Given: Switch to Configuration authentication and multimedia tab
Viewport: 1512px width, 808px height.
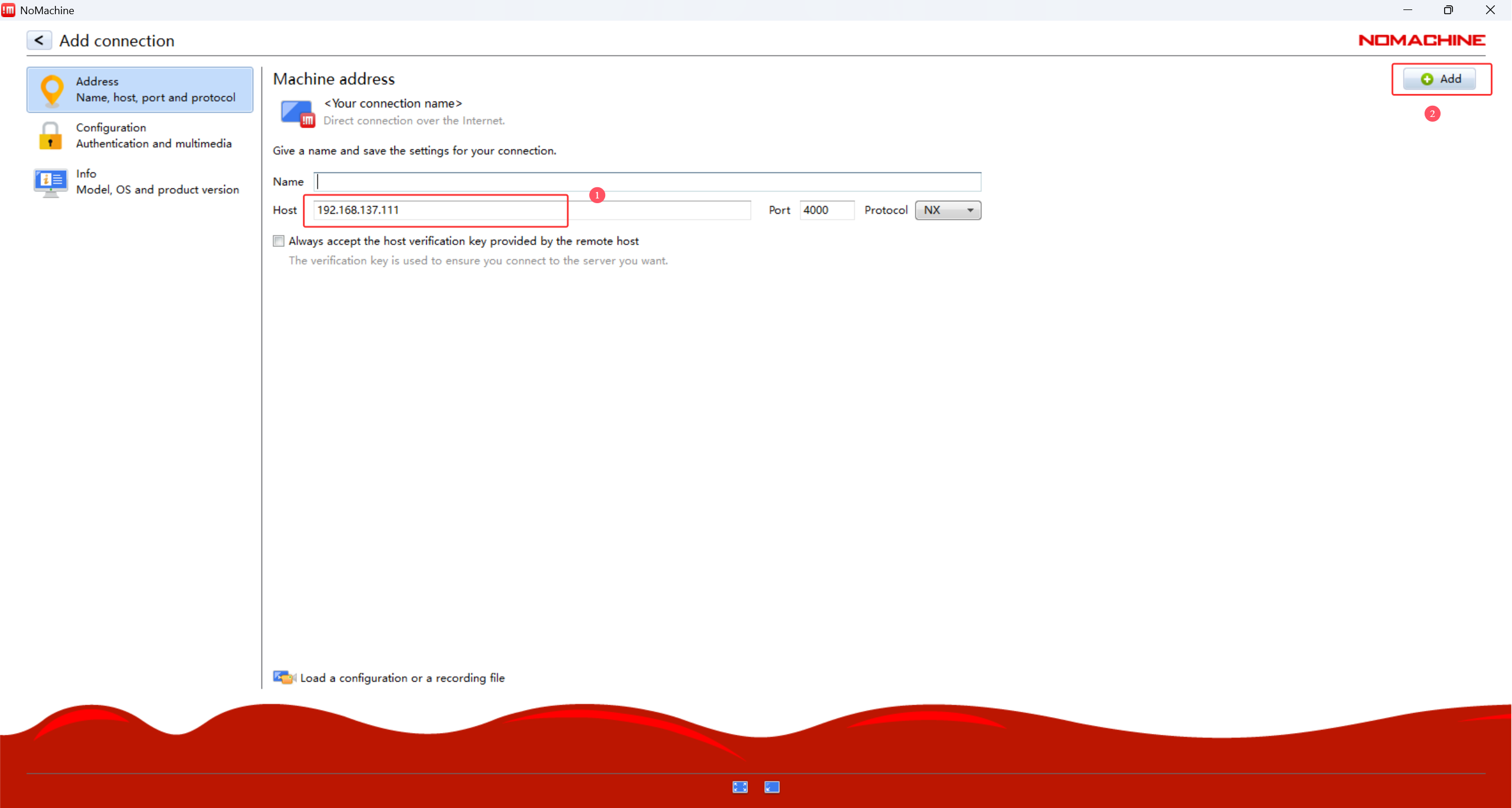Looking at the screenshot, I should (x=154, y=136).
